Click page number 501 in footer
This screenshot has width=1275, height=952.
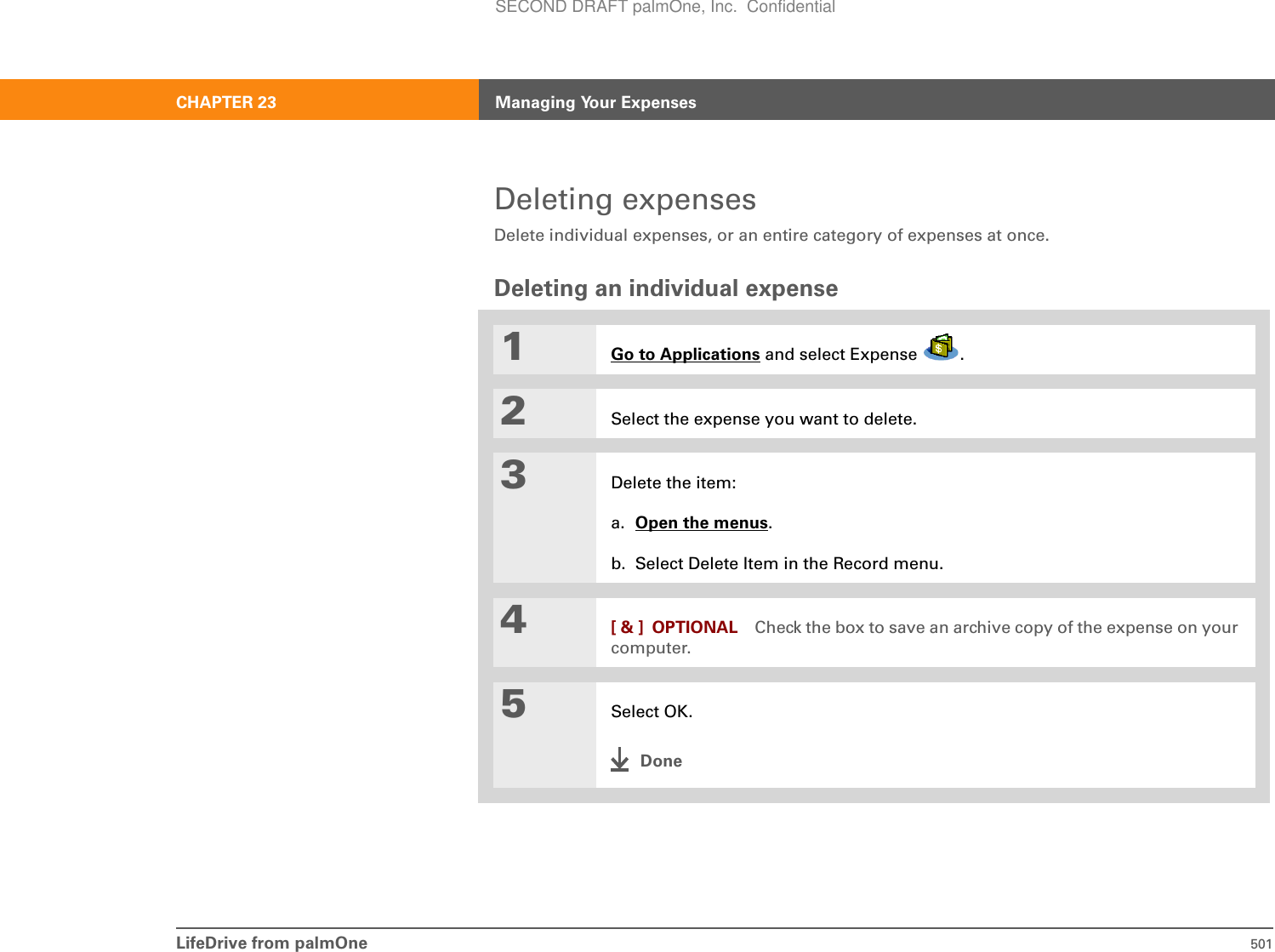click(1261, 943)
